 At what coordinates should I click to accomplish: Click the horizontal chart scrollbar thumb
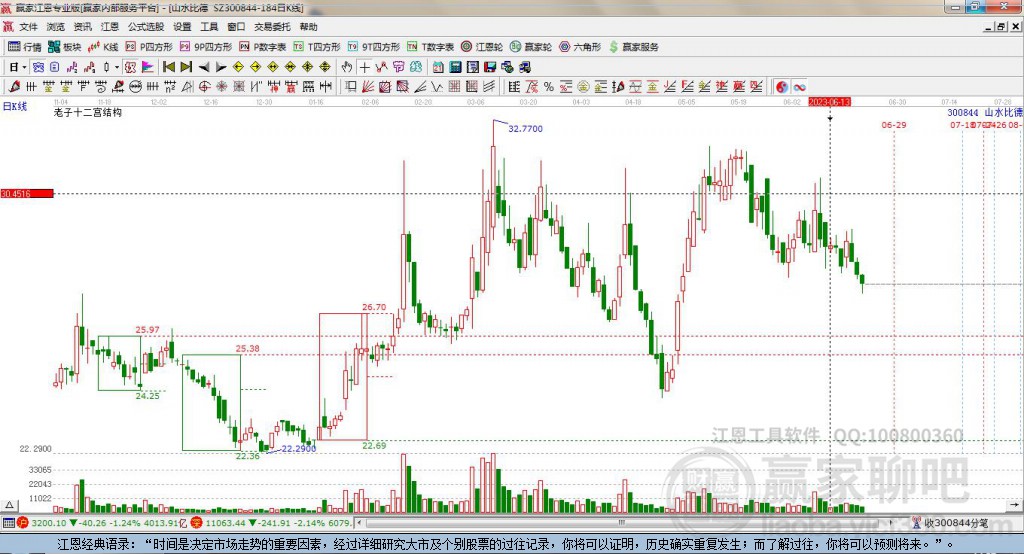(622, 523)
